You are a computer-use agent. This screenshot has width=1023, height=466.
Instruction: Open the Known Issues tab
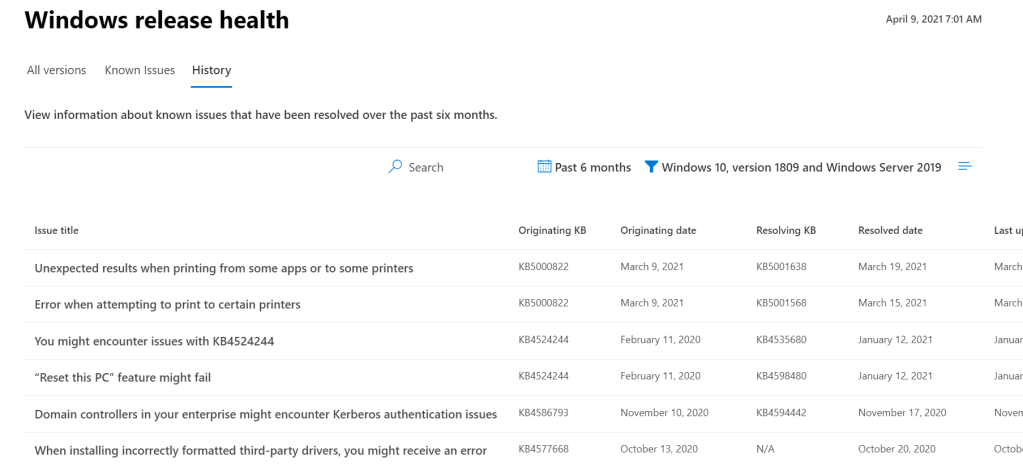pos(140,70)
